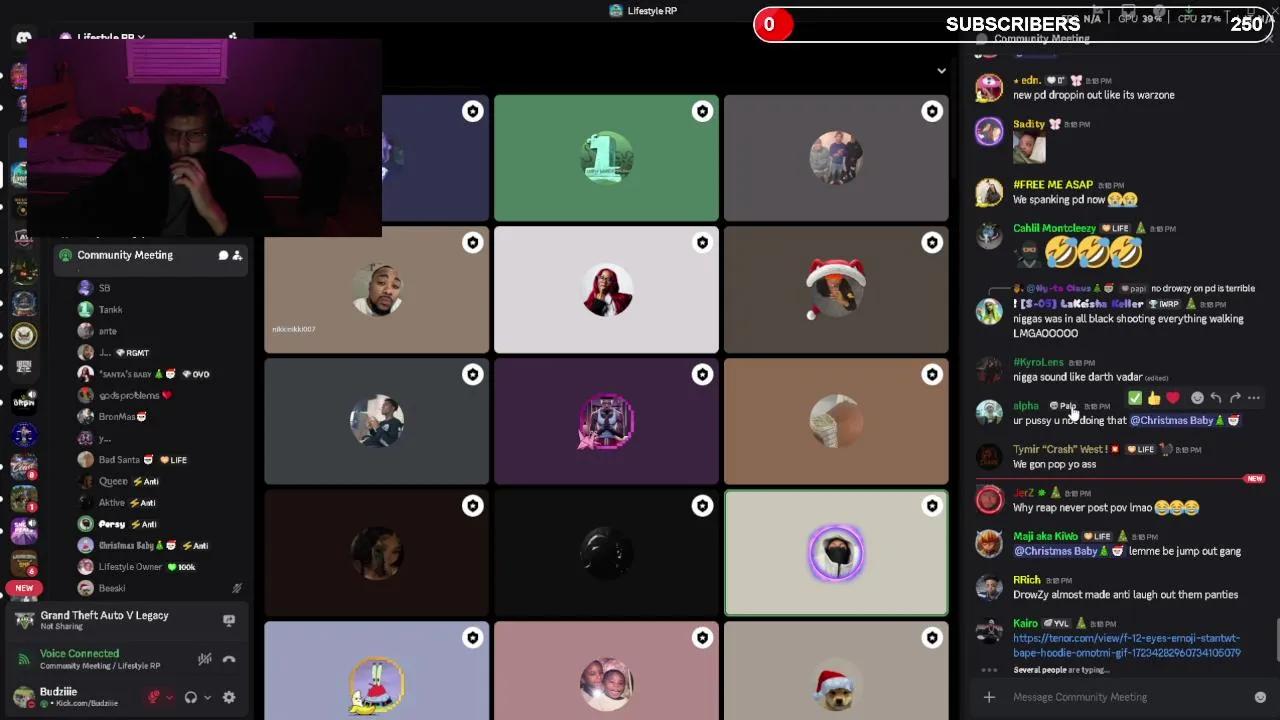
Task: Click round icon on white red-haired avatar tile
Action: [702, 242]
